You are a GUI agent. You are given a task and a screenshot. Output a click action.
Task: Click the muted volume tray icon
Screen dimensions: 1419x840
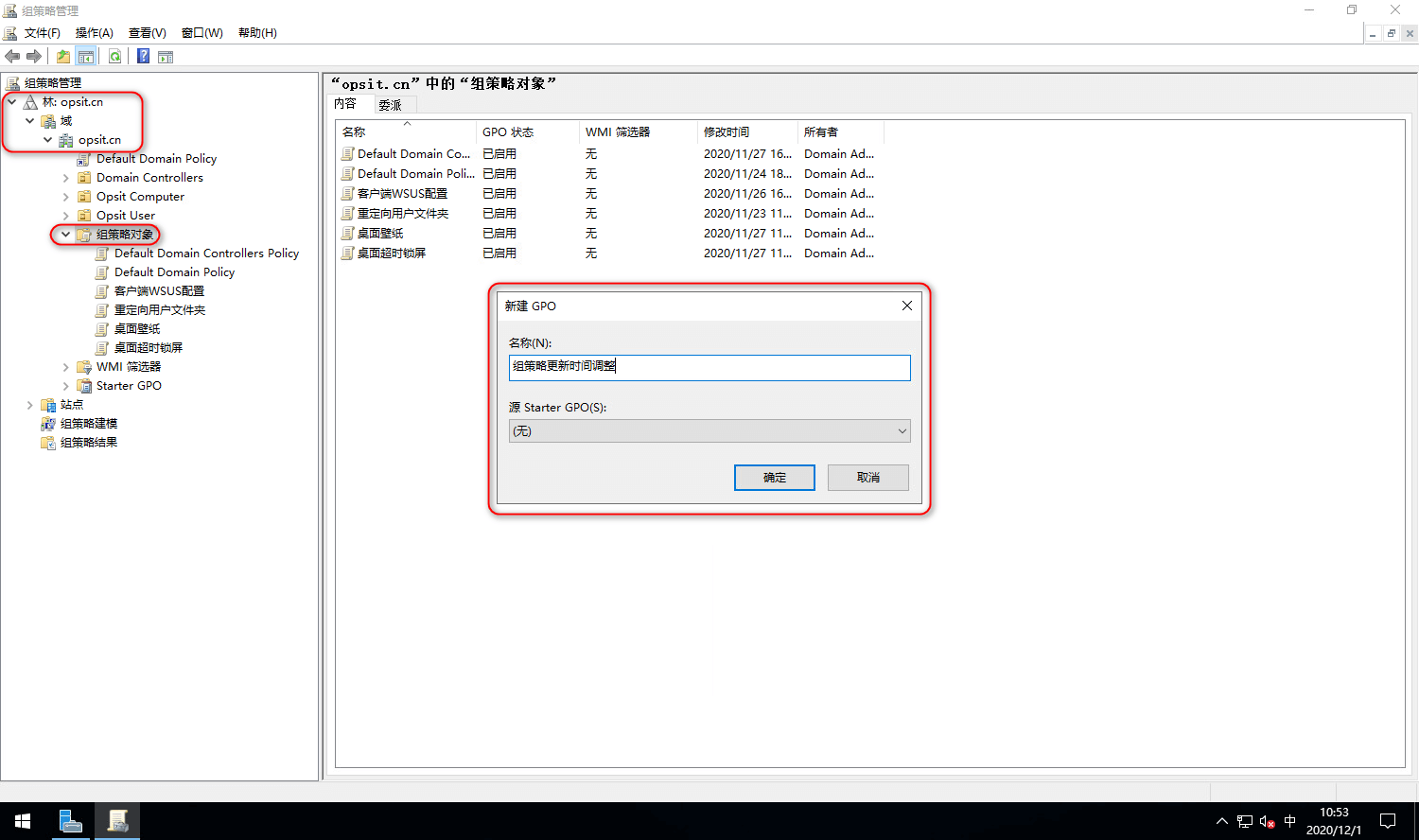pos(1268,821)
